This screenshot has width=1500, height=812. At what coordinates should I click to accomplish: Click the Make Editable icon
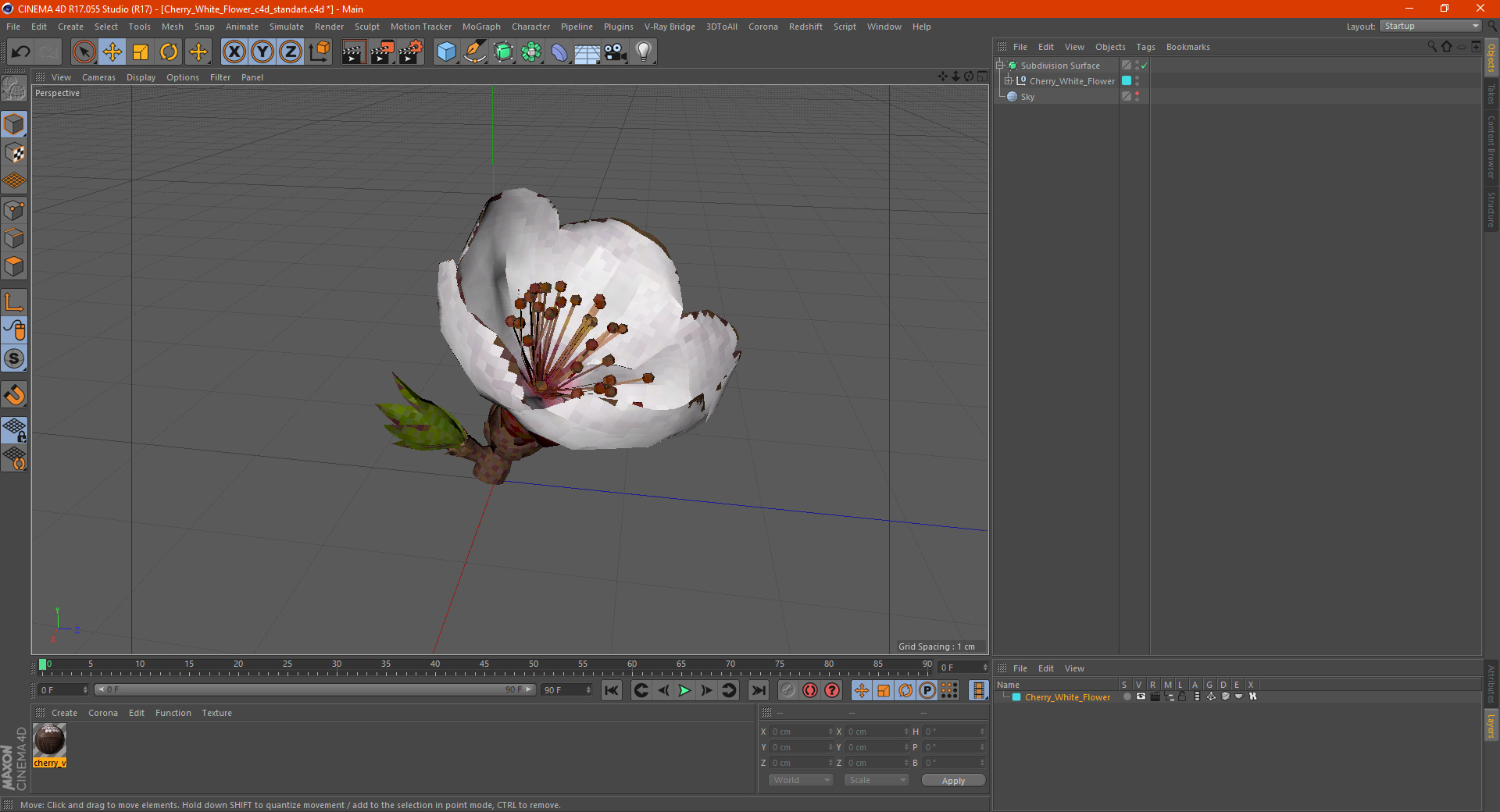tap(14, 88)
